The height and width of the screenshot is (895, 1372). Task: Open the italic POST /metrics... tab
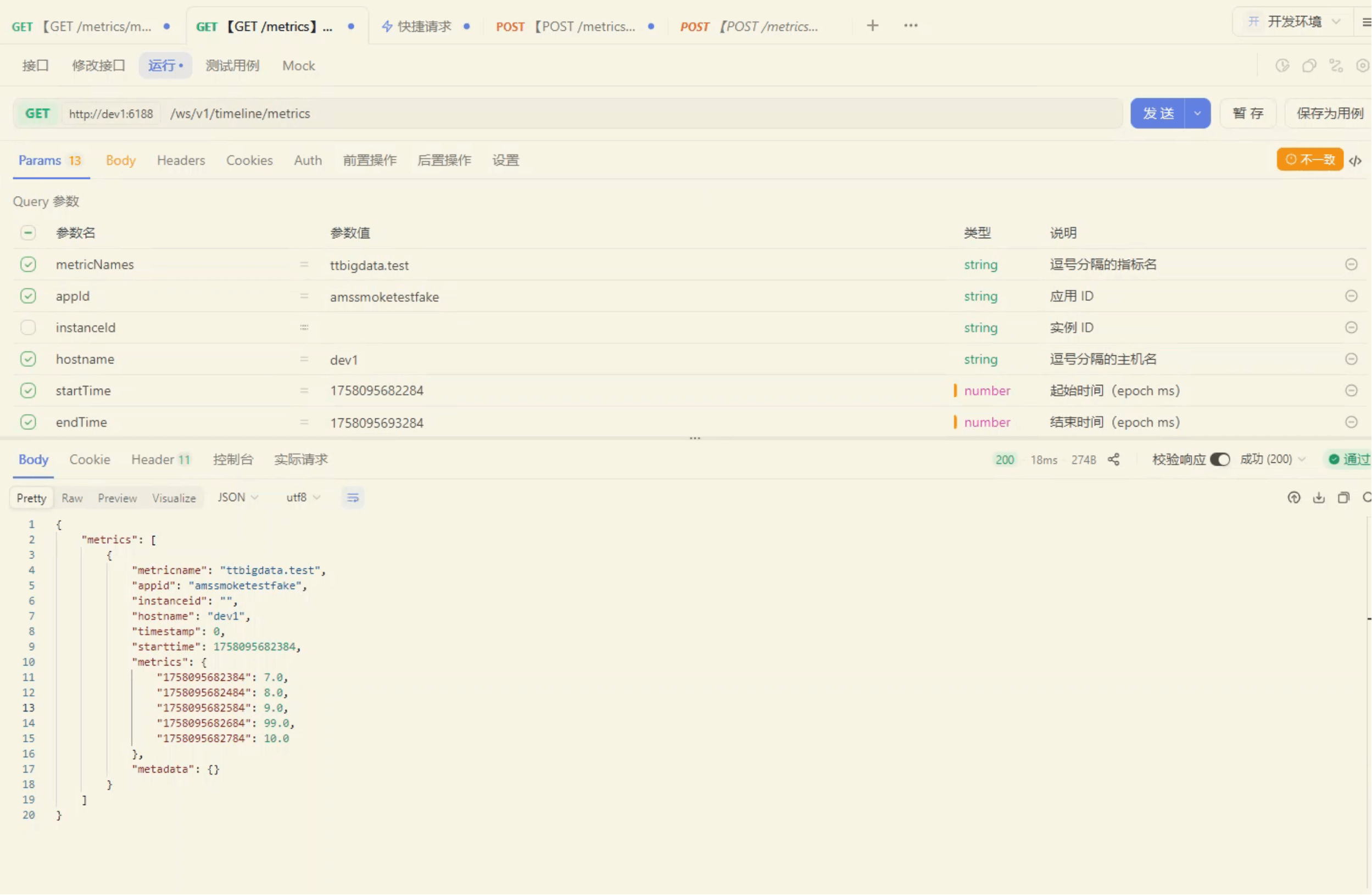[749, 26]
